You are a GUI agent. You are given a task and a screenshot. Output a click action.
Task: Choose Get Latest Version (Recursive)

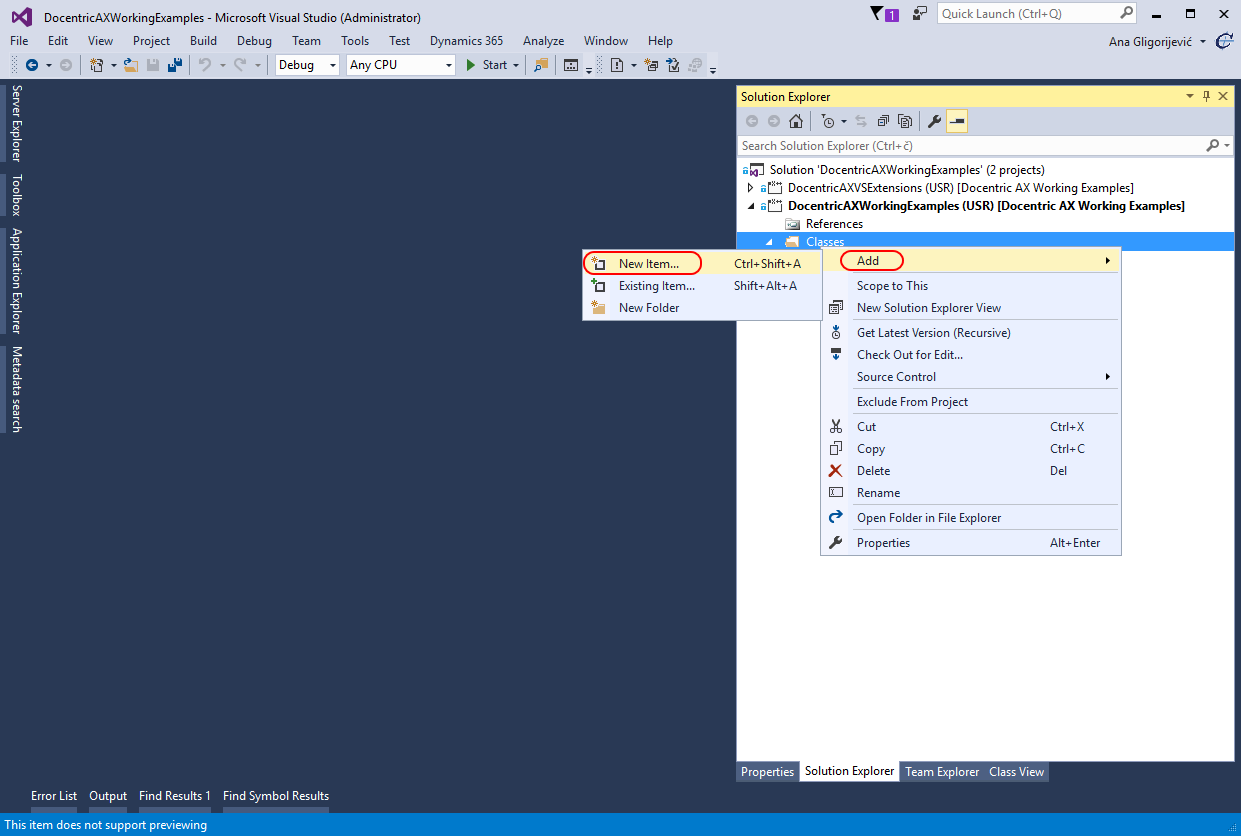[x=970, y=333]
